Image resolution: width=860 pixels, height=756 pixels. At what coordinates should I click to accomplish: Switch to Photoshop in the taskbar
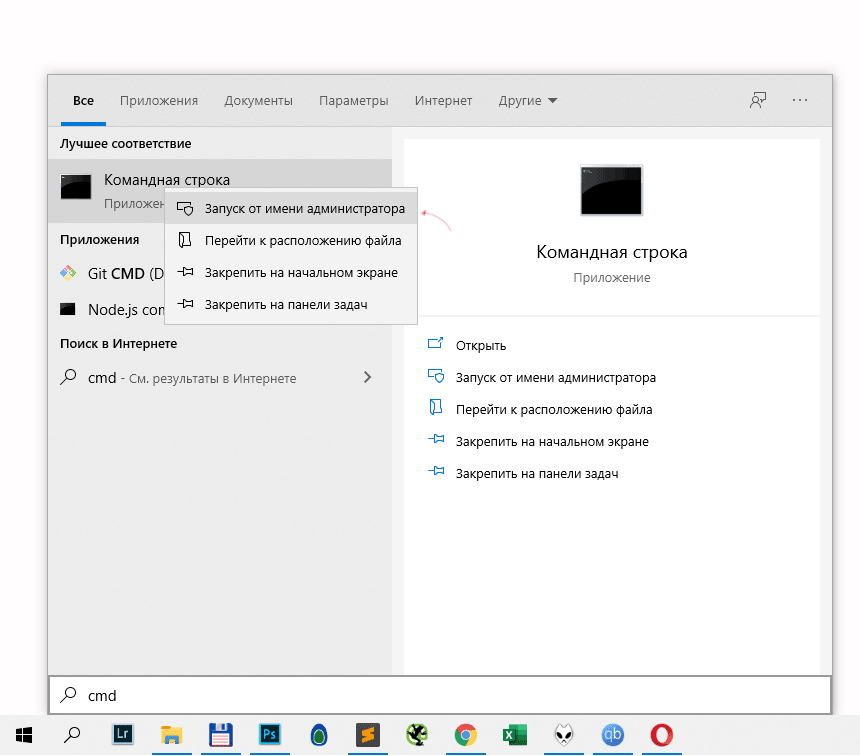[x=269, y=735]
